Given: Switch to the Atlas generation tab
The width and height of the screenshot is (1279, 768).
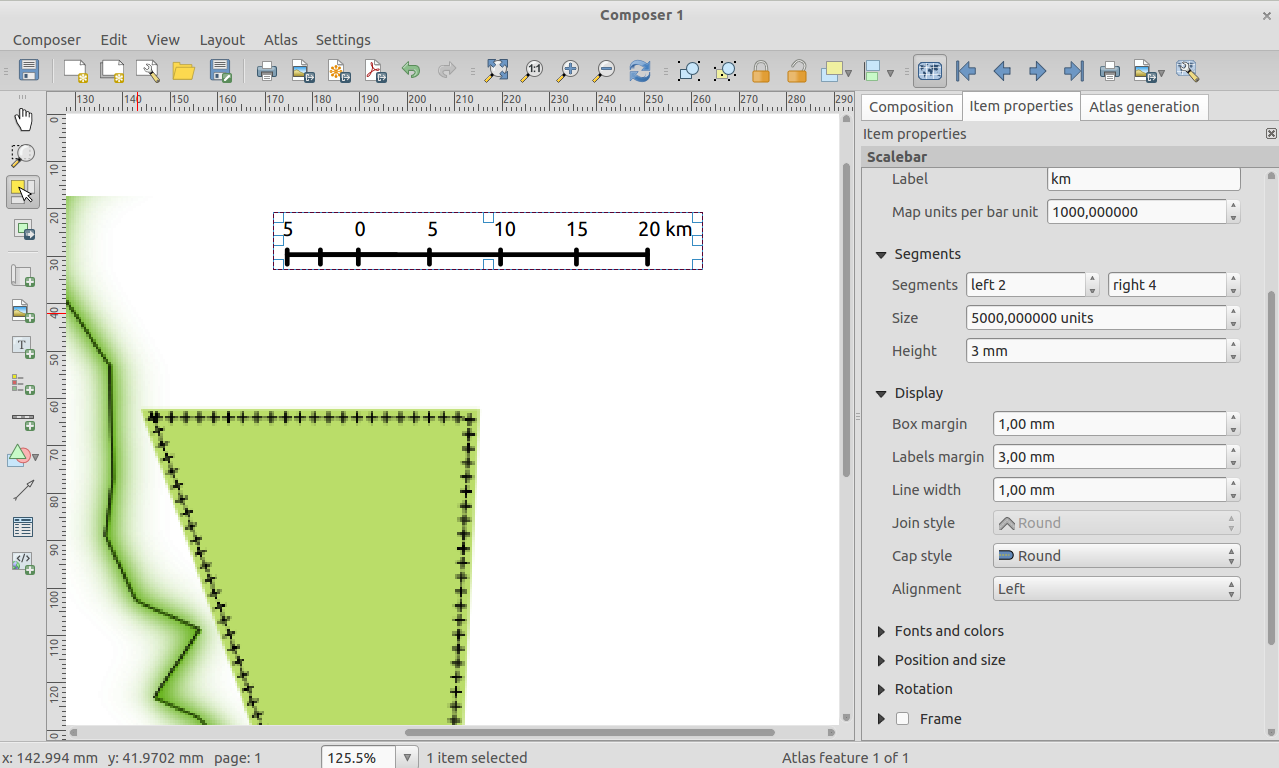Looking at the screenshot, I should (x=1144, y=107).
